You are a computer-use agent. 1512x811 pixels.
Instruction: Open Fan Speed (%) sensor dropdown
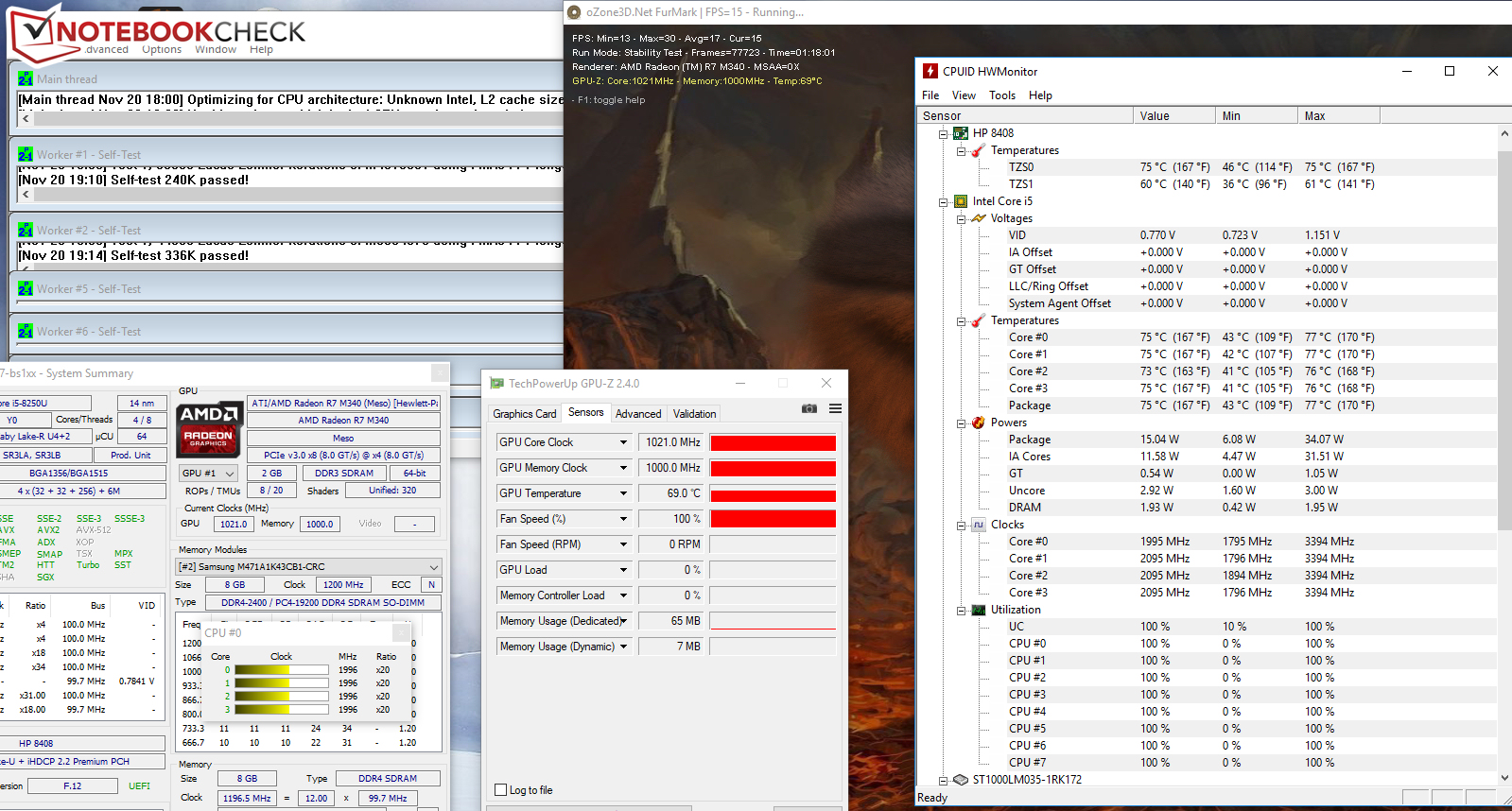tap(623, 519)
